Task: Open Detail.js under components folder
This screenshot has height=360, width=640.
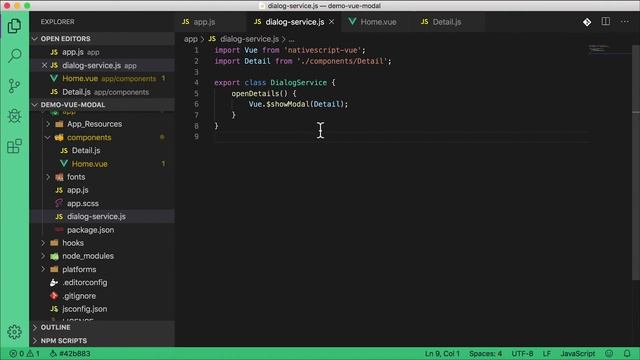Action: point(86,151)
